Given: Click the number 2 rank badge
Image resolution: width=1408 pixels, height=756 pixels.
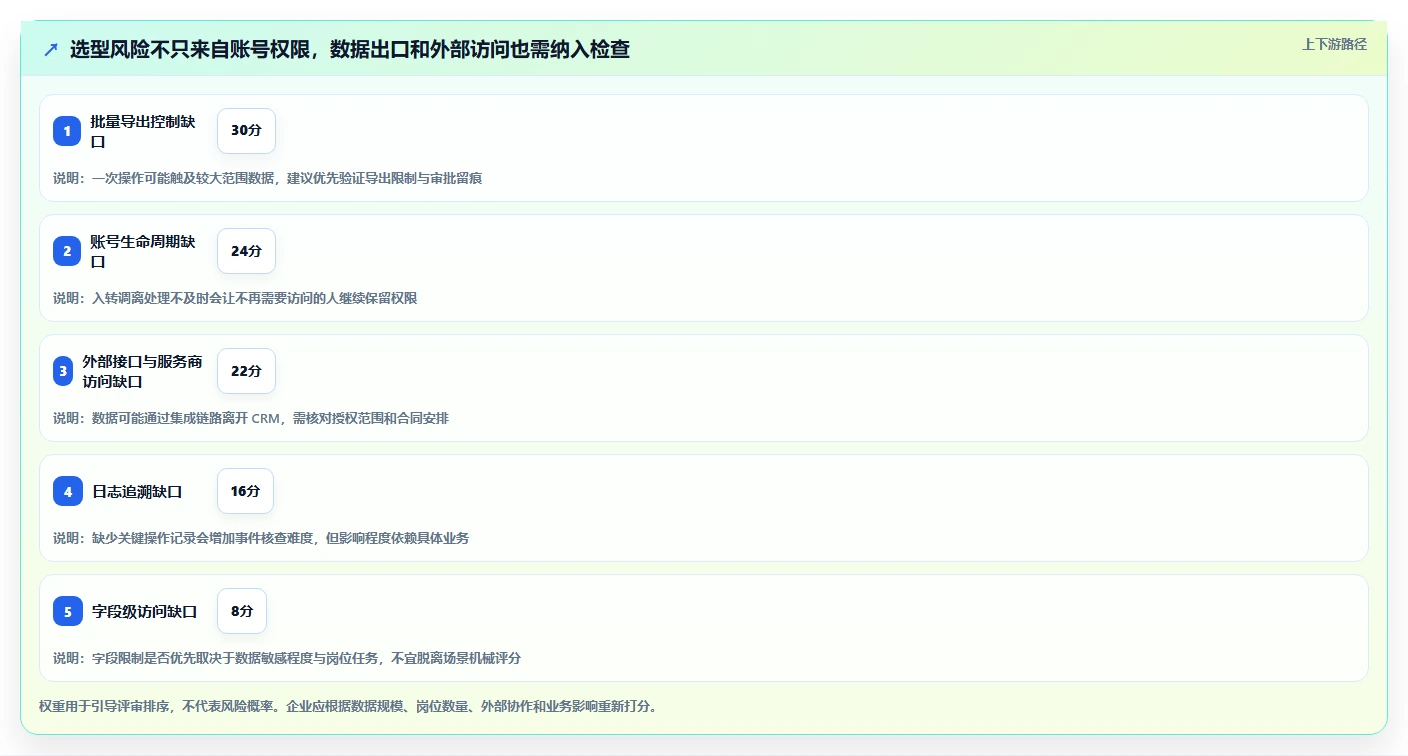Looking at the screenshot, I should tap(67, 251).
